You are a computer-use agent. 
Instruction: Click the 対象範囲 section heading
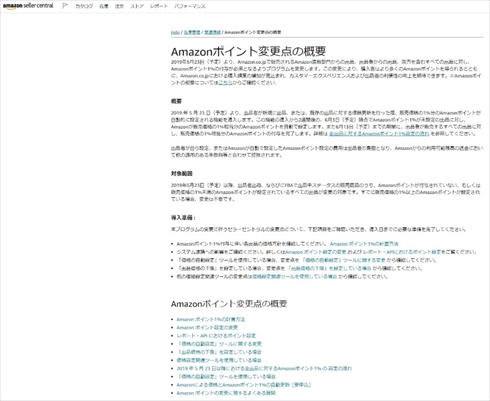pos(182,173)
